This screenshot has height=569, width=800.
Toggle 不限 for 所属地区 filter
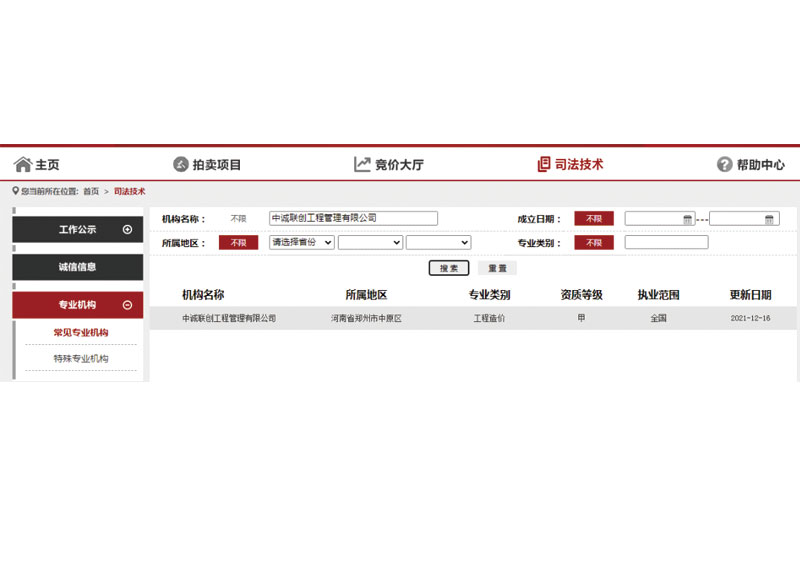click(238, 242)
